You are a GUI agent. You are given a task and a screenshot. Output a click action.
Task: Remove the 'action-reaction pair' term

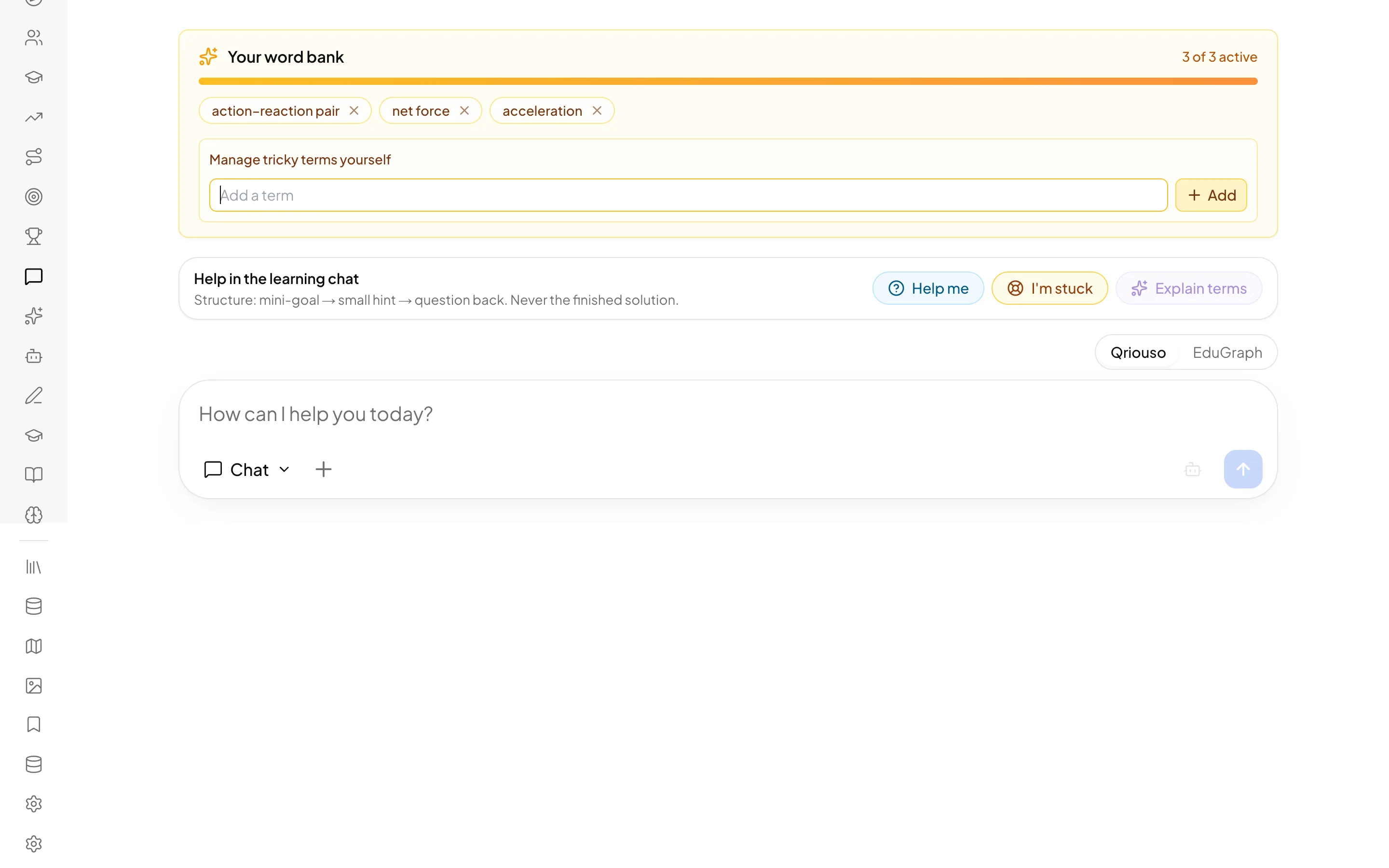click(354, 111)
